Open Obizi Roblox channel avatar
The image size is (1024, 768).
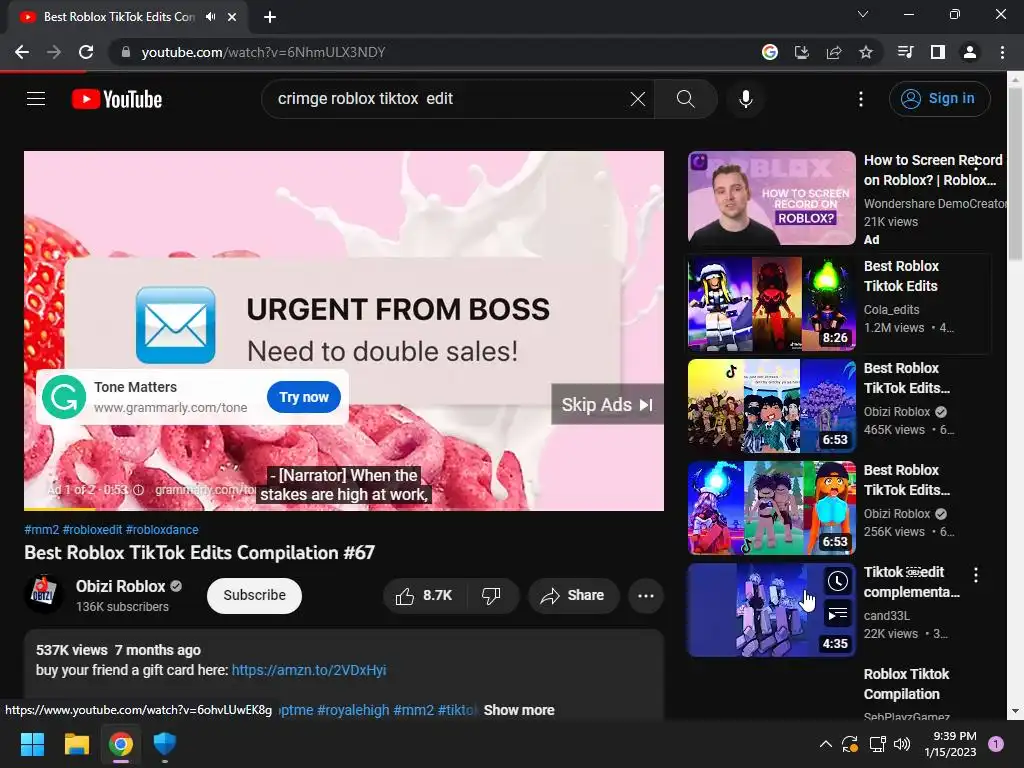point(44,594)
